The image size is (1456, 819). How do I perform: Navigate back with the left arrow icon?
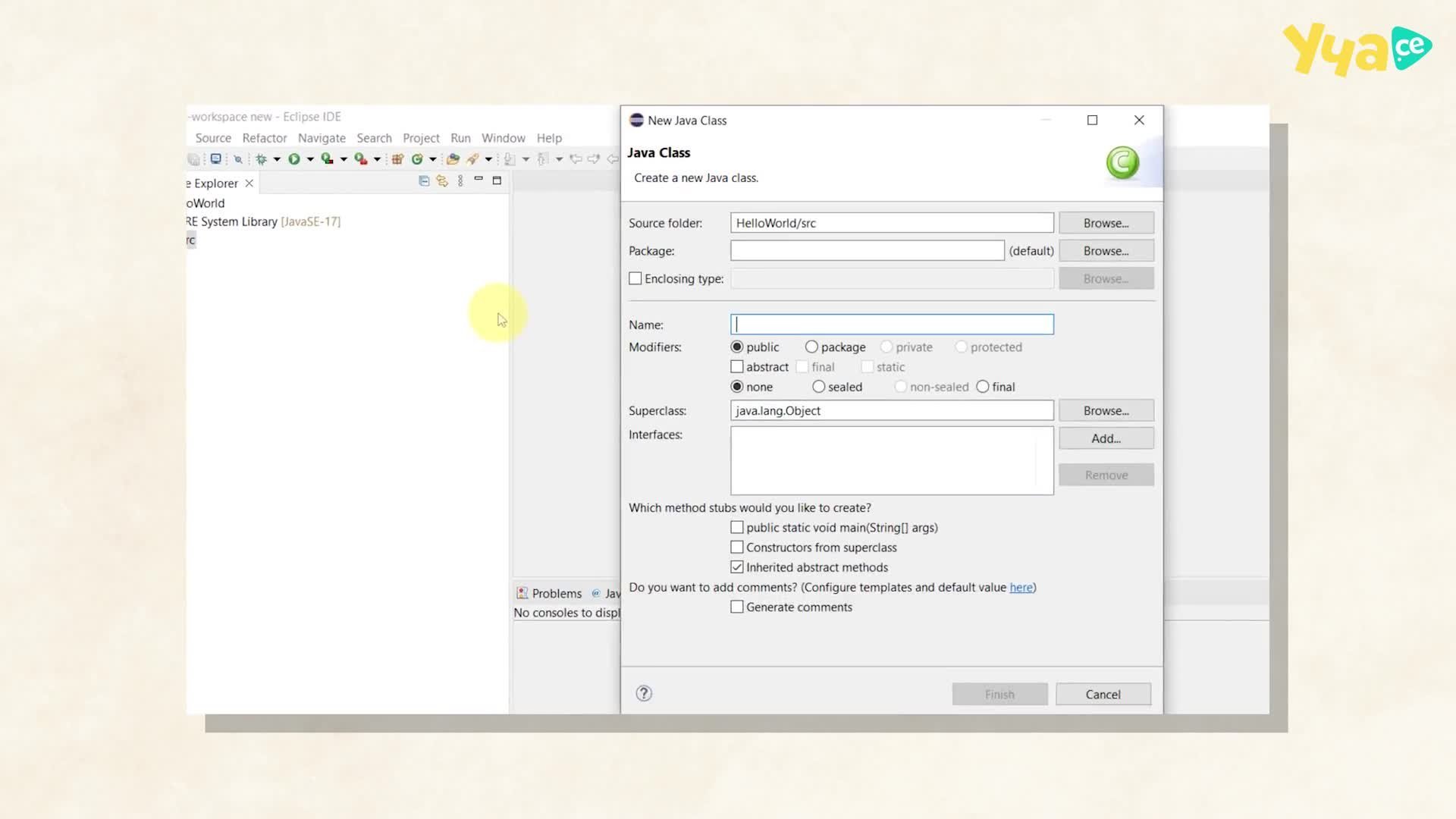(x=576, y=158)
